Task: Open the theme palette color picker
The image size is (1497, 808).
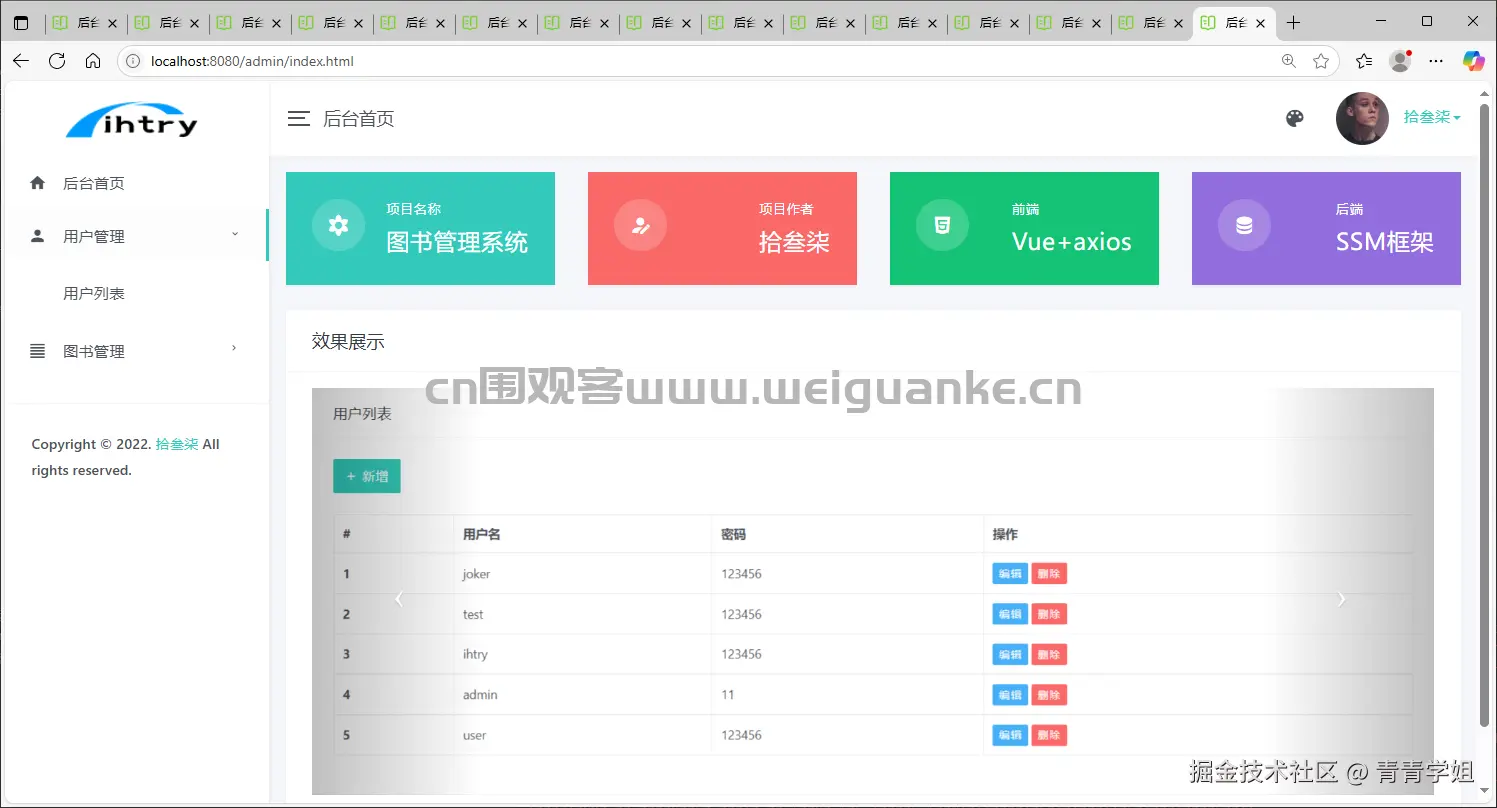Action: [x=1294, y=117]
